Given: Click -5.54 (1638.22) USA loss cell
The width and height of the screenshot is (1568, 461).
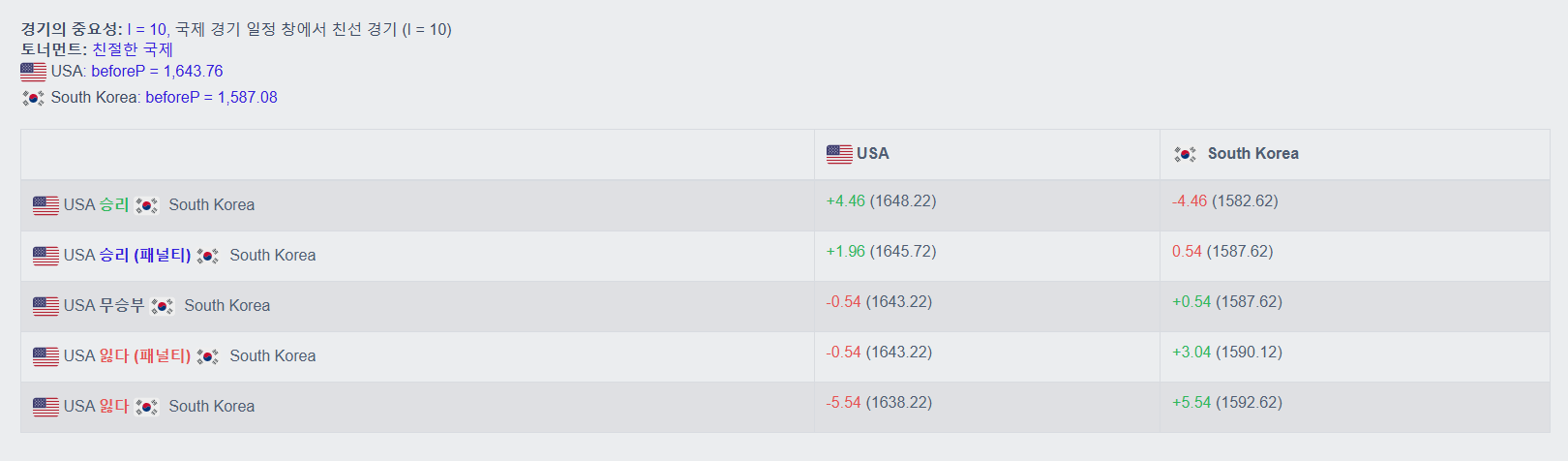Looking at the screenshot, I should [879, 402].
